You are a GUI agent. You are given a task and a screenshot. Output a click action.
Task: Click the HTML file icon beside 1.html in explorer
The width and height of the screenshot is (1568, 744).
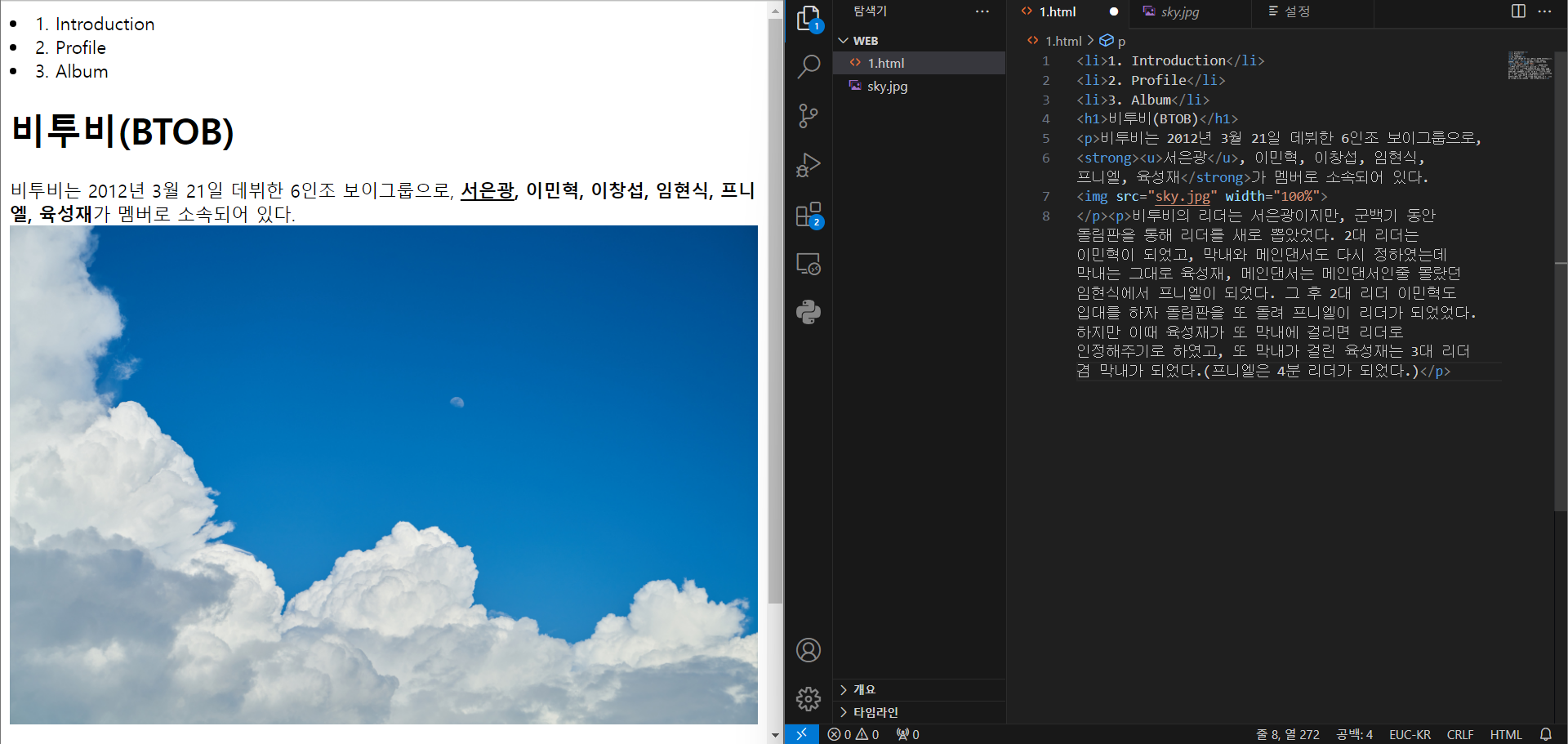coord(855,62)
